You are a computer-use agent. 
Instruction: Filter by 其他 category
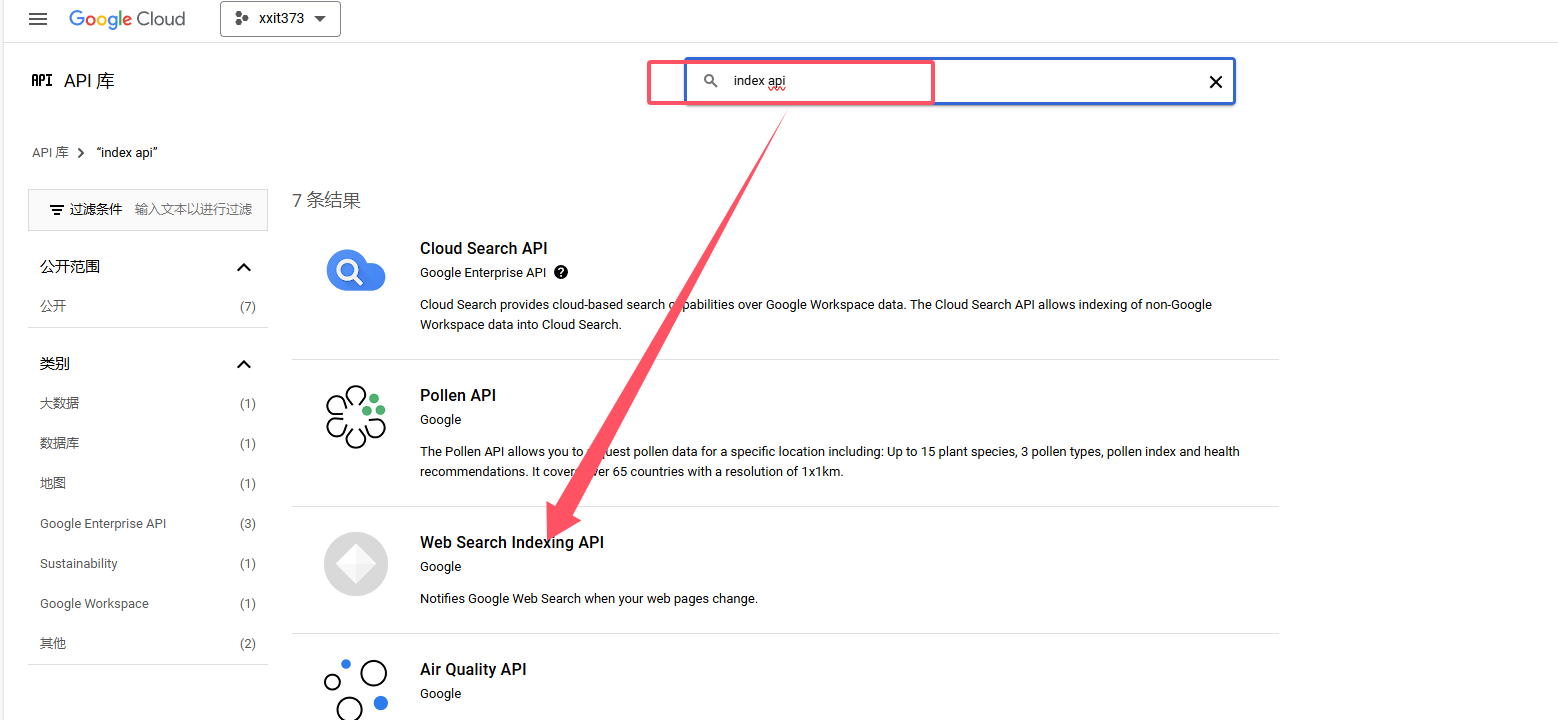point(148,644)
